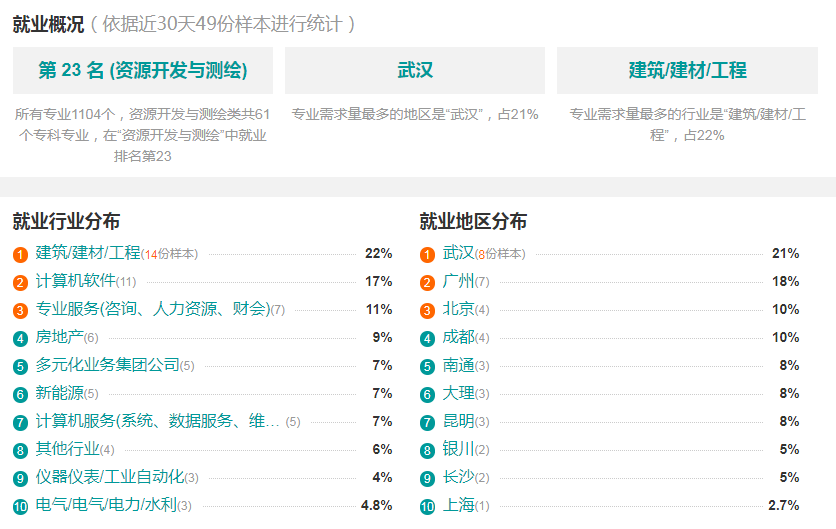Open the 专业服务(咨询、人力资源、财会) link
This screenshot has width=836, height=529.
[x=153, y=309]
